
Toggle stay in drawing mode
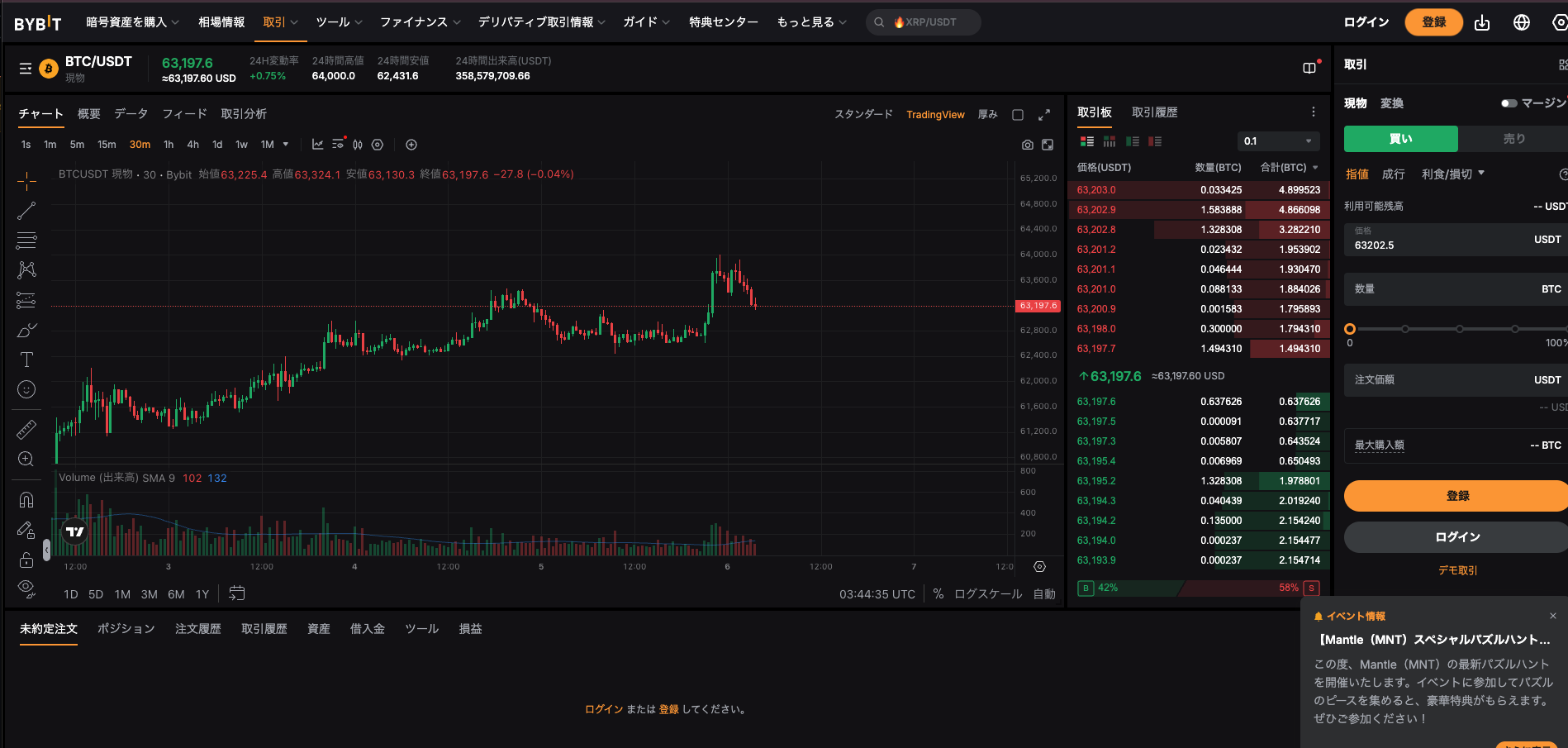[26, 530]
